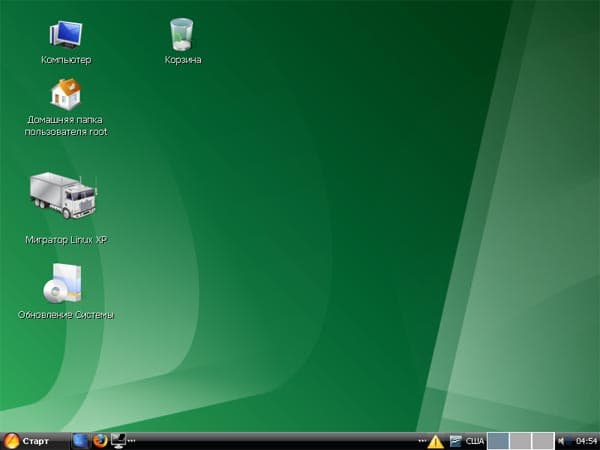Click the show desktop icon beside Старт
This screenshot has height=450, width=600.
[80, 441]
